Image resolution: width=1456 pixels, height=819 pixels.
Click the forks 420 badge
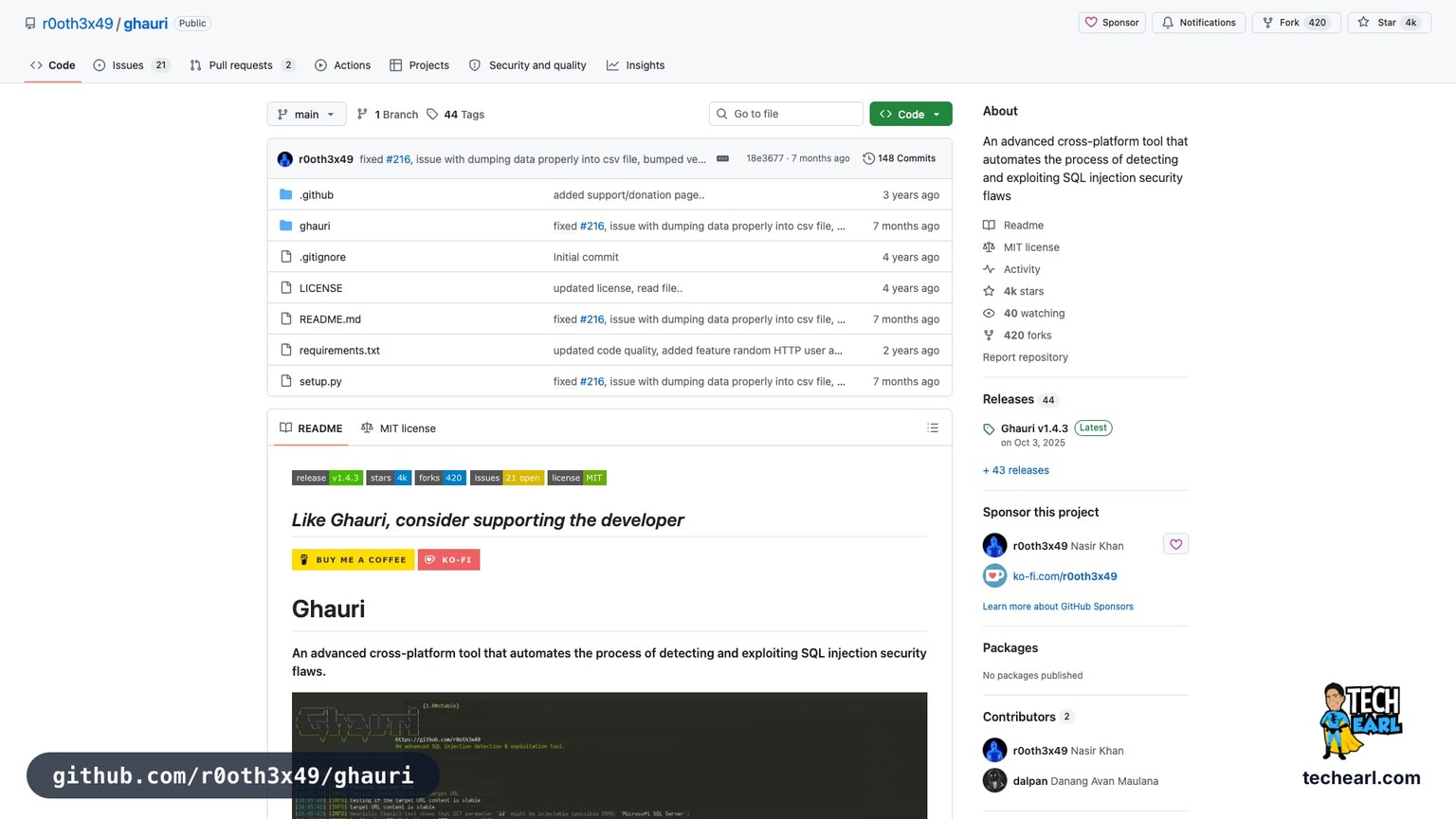pyautogui.click(x=440, y=478)
